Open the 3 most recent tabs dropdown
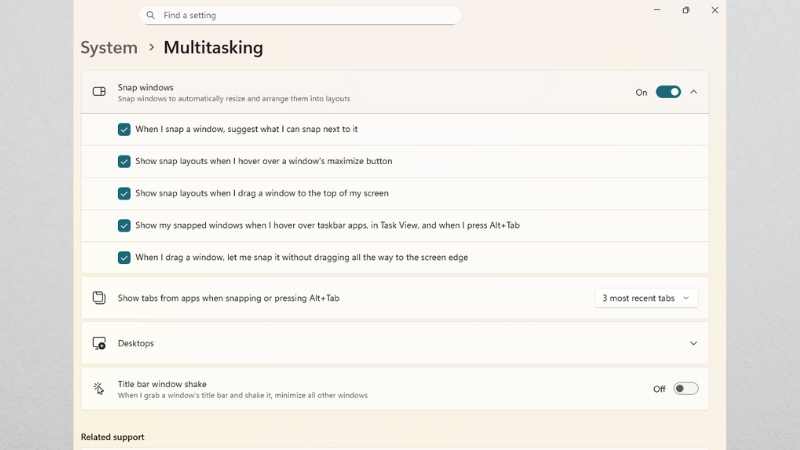Viewport: 800px width, 450px height. [x=646, y=298]
